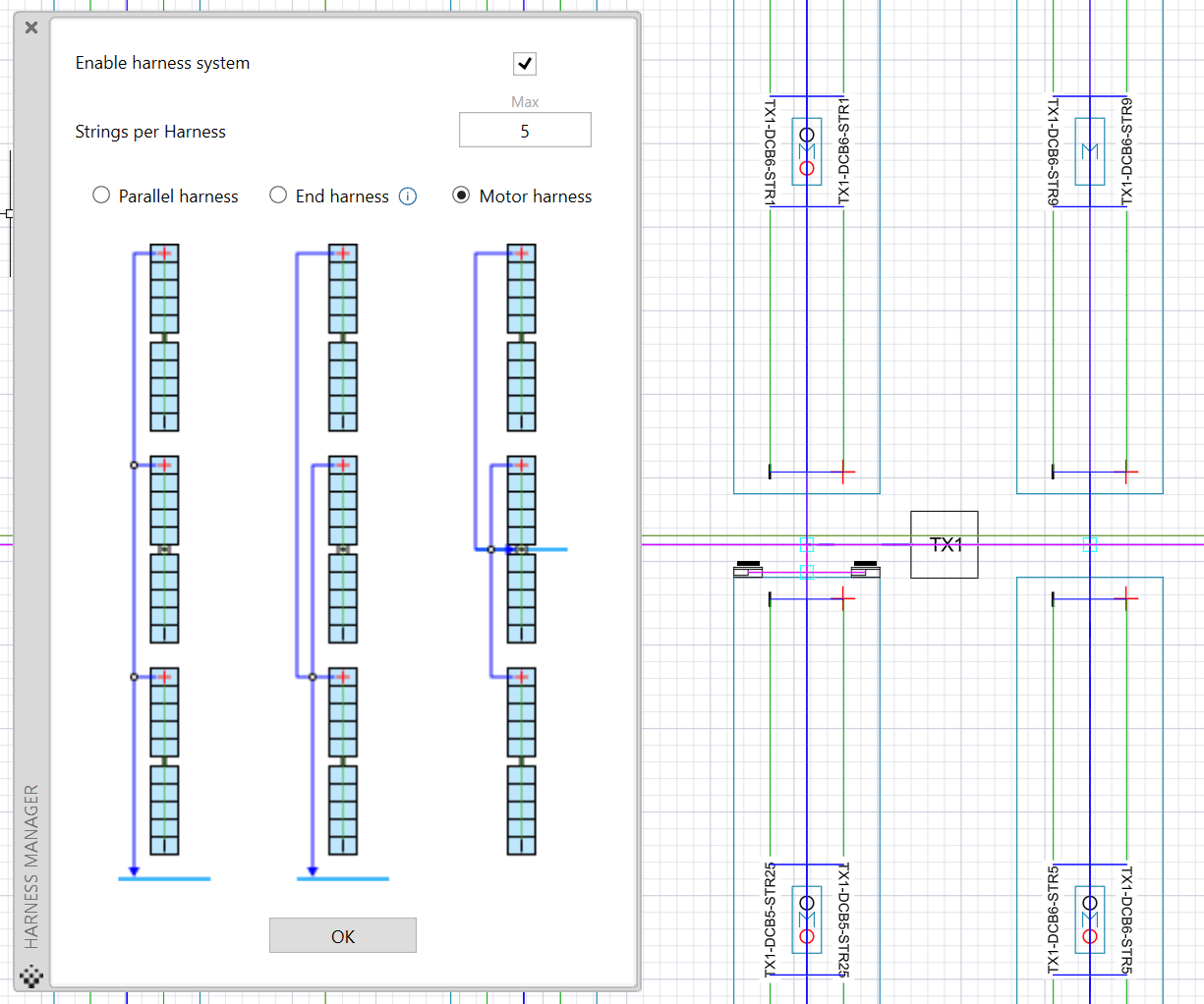The height and width of the screenshot is (1004, 1204).
Task: Select the TX1-DCB6-STR5 label on the right
Action: (1127, 920)
